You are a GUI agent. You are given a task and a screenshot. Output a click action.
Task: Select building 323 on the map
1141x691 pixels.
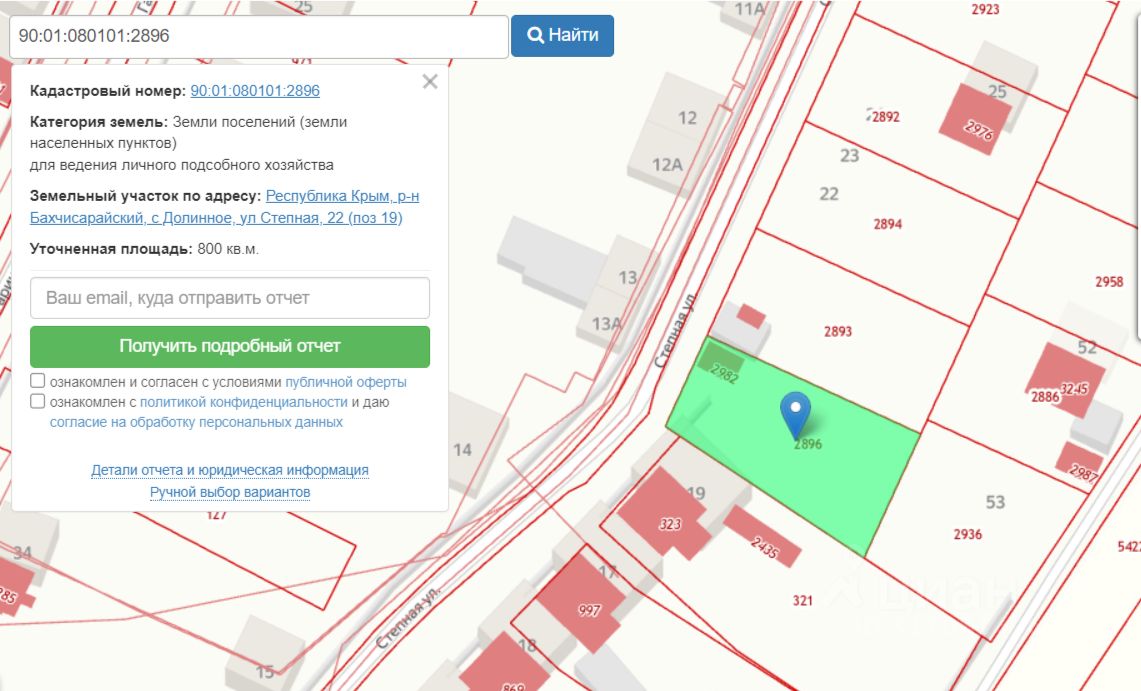(670, 522)
